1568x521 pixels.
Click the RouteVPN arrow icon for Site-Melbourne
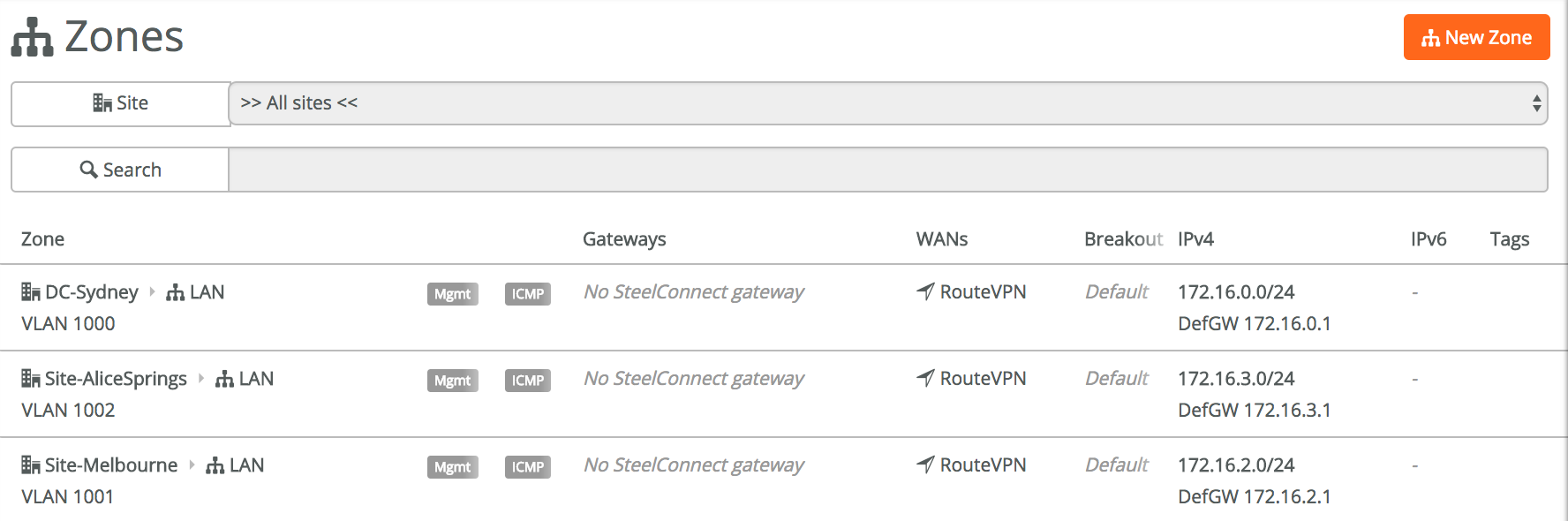[x=925, y=464]
